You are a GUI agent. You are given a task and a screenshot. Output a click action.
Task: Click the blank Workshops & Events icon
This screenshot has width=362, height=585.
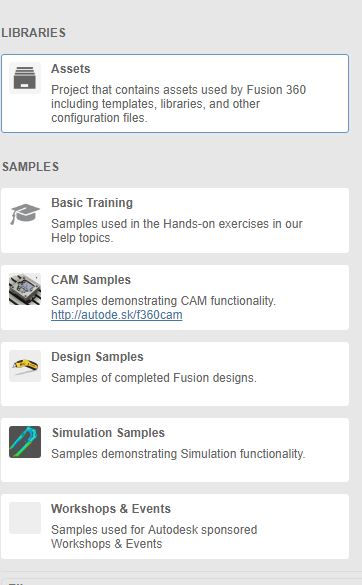(x=25, y=518)
